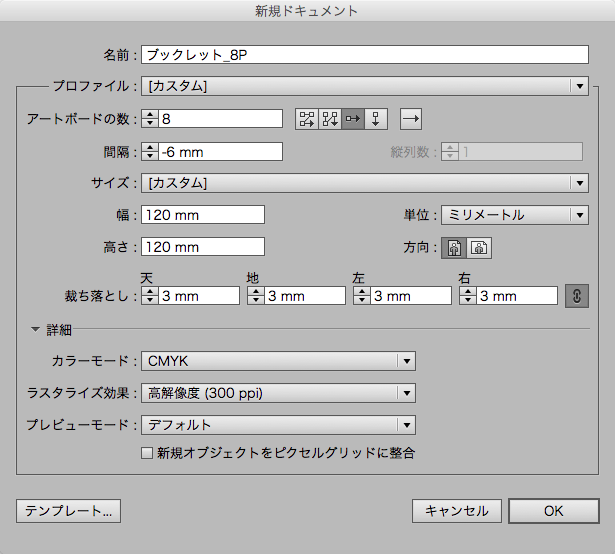Open the 単位 units dropdown
Viewport: 615px width, 554px height.
(x=515, y=215)
